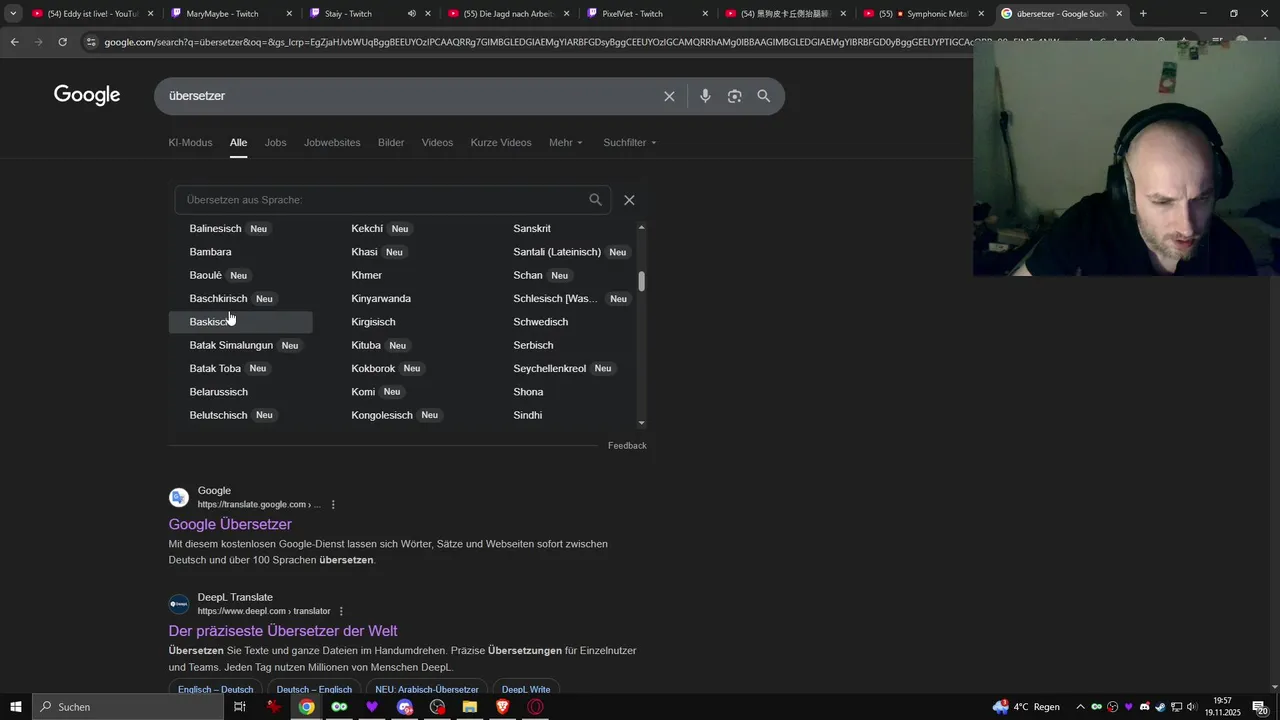1280x720 pixels.
Task: Open image search camera icon
Action: 735,96
